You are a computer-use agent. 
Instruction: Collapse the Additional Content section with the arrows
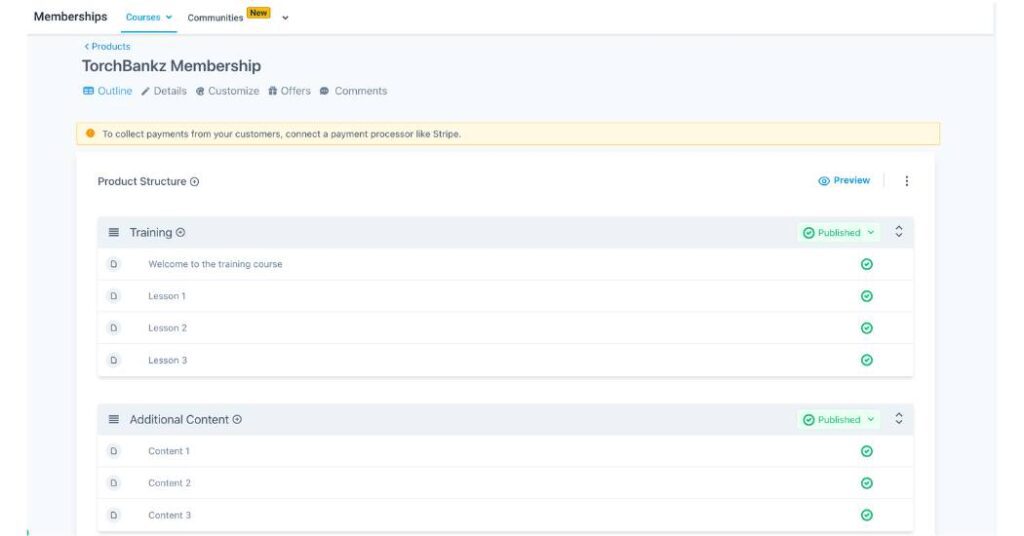(x=899, y=418)
